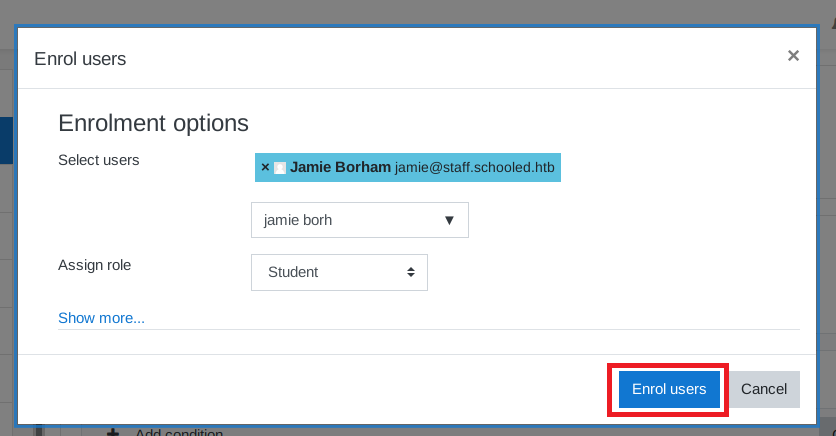This screenshot has width=836, height=436.
Task: Open the user search dropdown arrow
Action: tap(449, 220)
